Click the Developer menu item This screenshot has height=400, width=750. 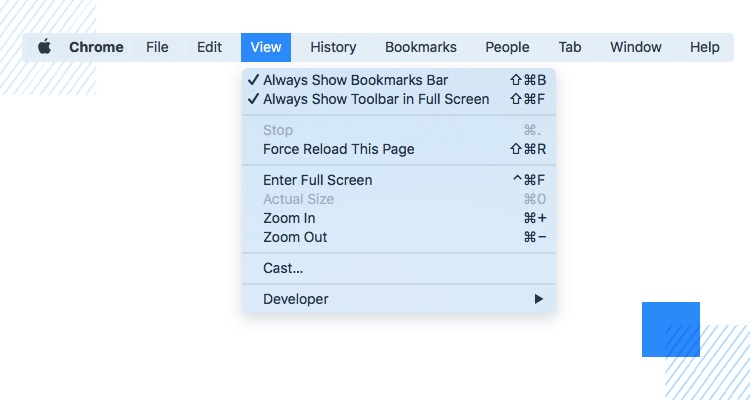tap(399, 299)
